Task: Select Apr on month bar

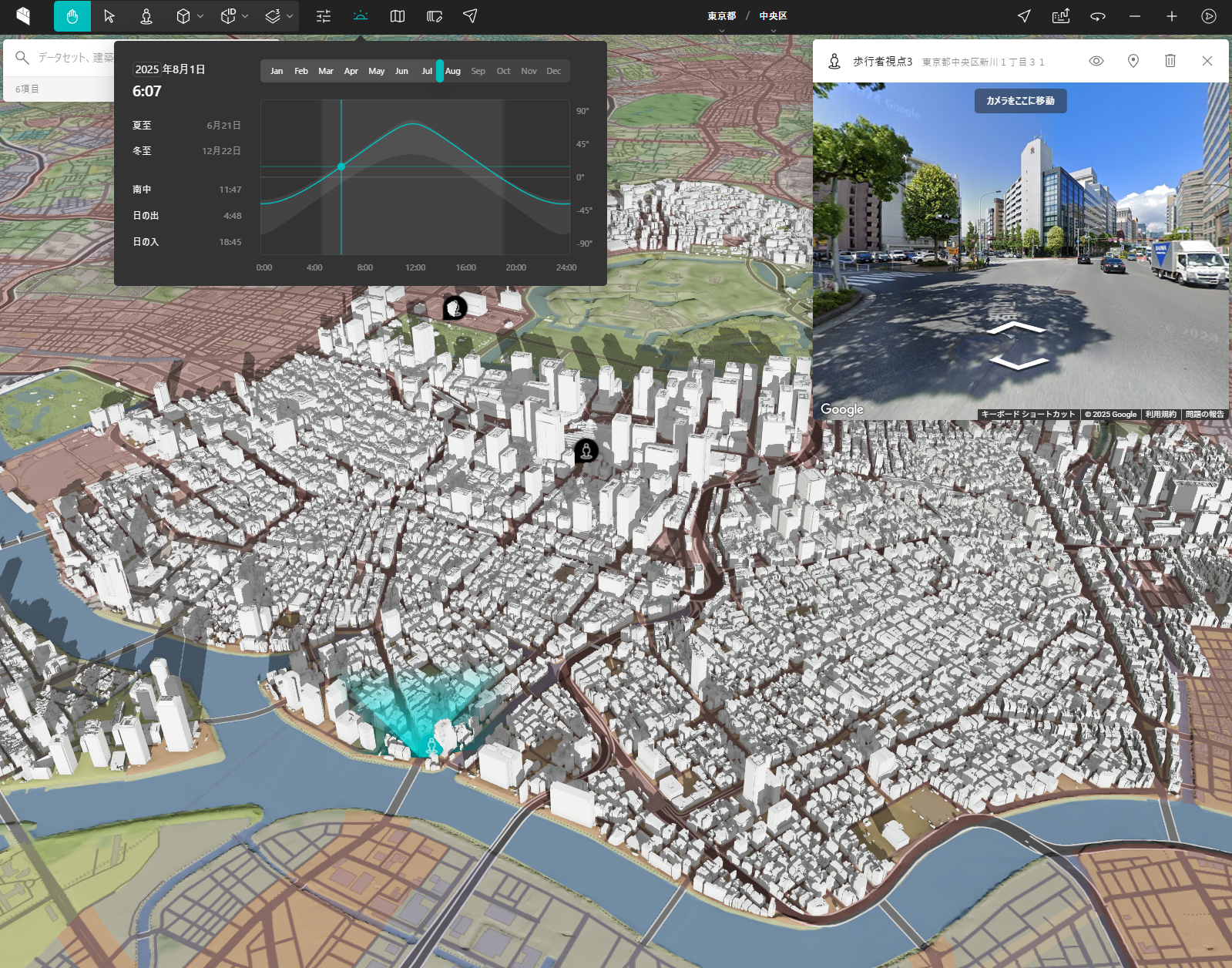Action: tap(351, 71)
